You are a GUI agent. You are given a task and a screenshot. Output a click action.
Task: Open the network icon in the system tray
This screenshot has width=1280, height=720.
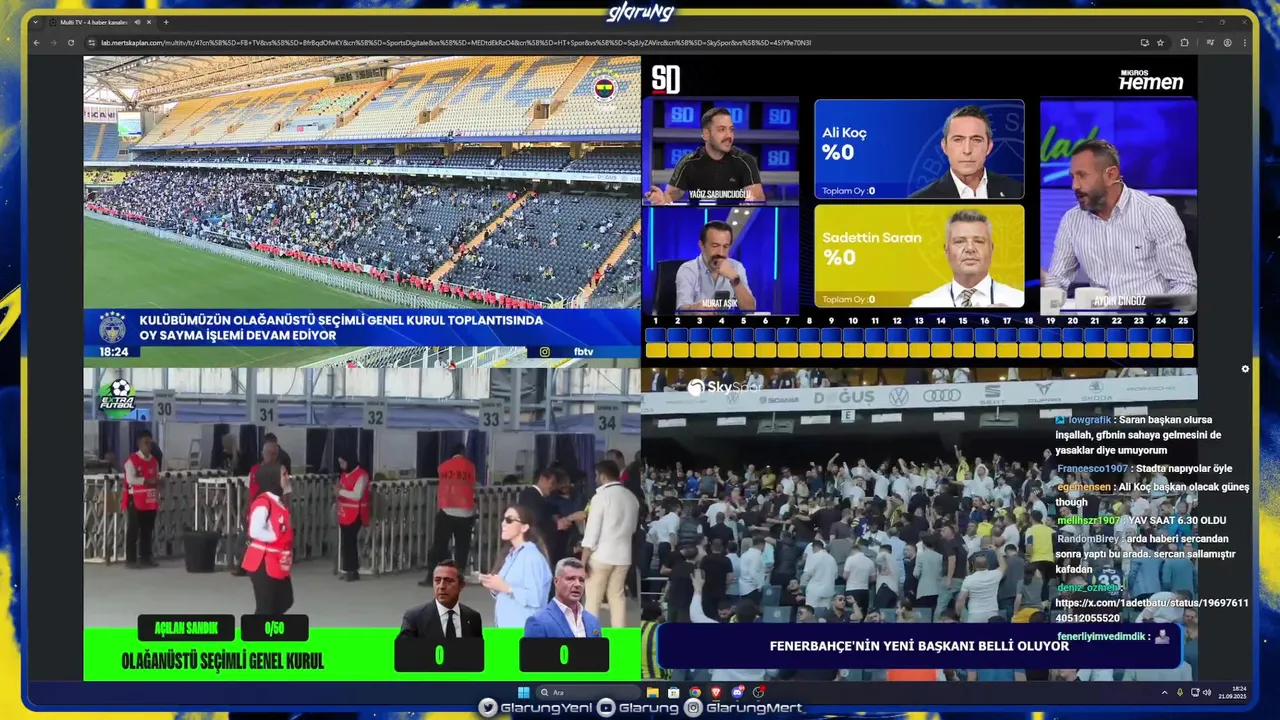pos(1194,692)
